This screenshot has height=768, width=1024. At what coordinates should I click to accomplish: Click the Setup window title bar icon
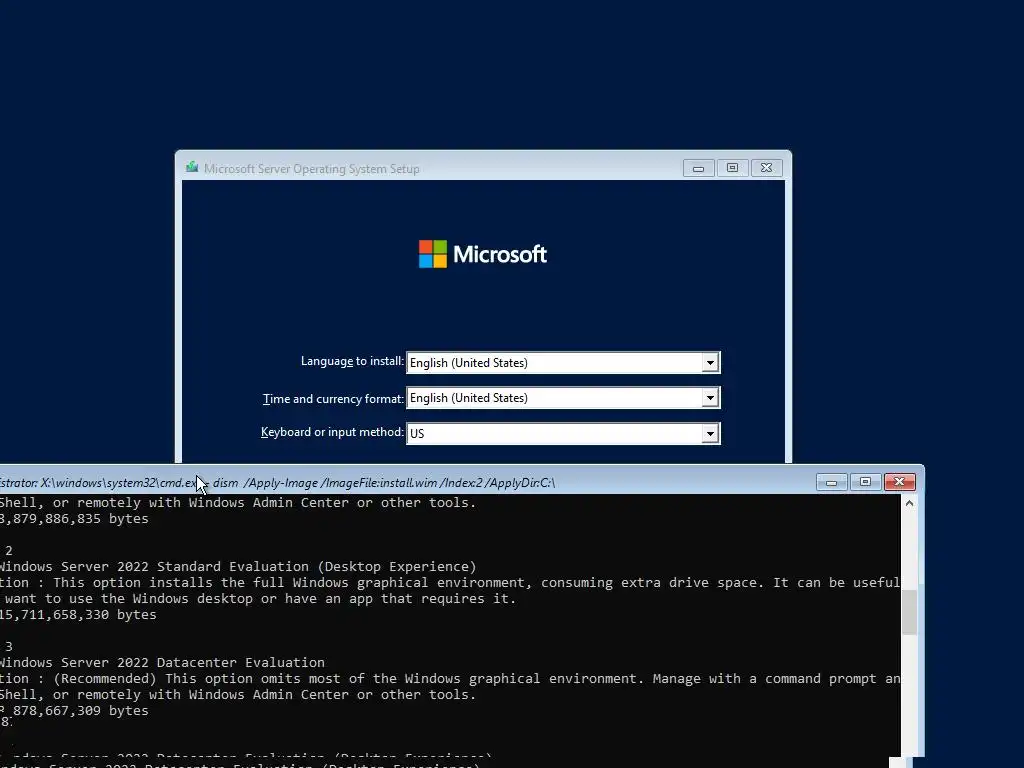(x=192, y=168)
